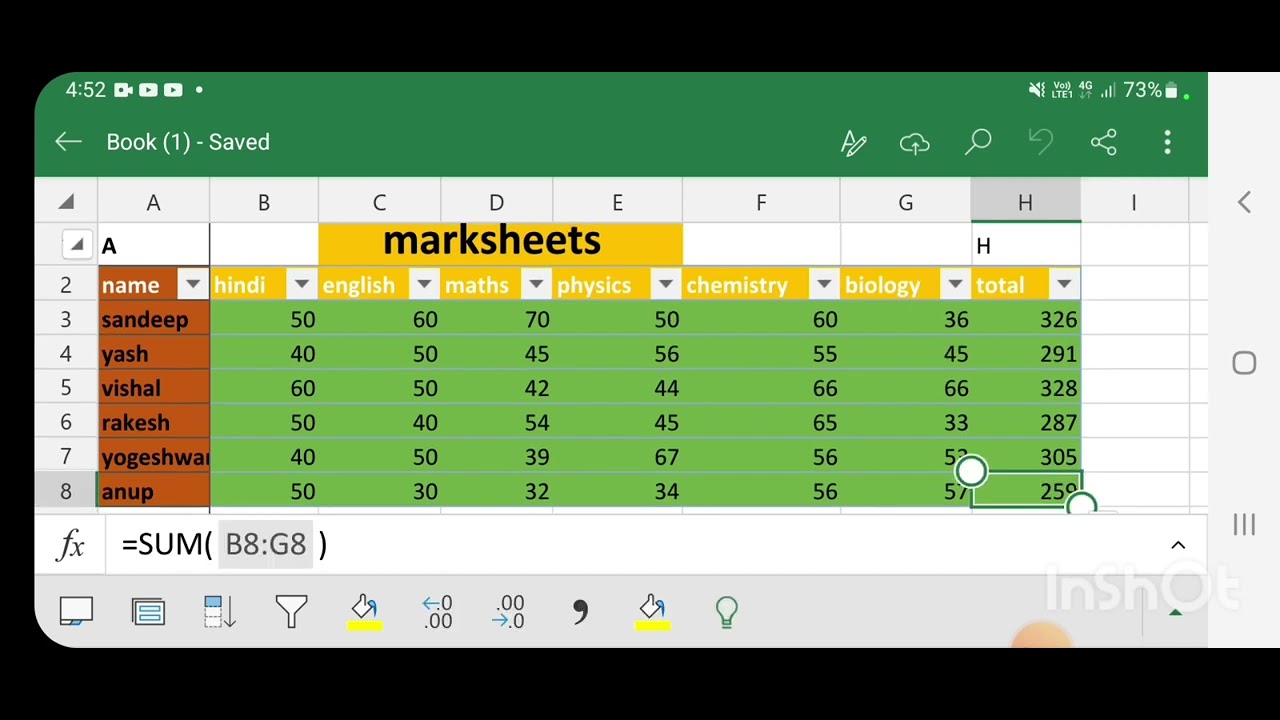Open the total column filter dropdown
Image resolution: width=1280 pixels, height=720 pixels.
1064,285
